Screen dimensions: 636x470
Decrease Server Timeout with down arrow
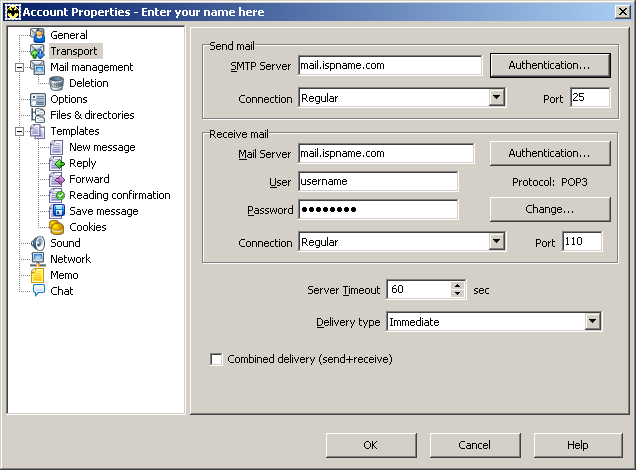[458, 294]
